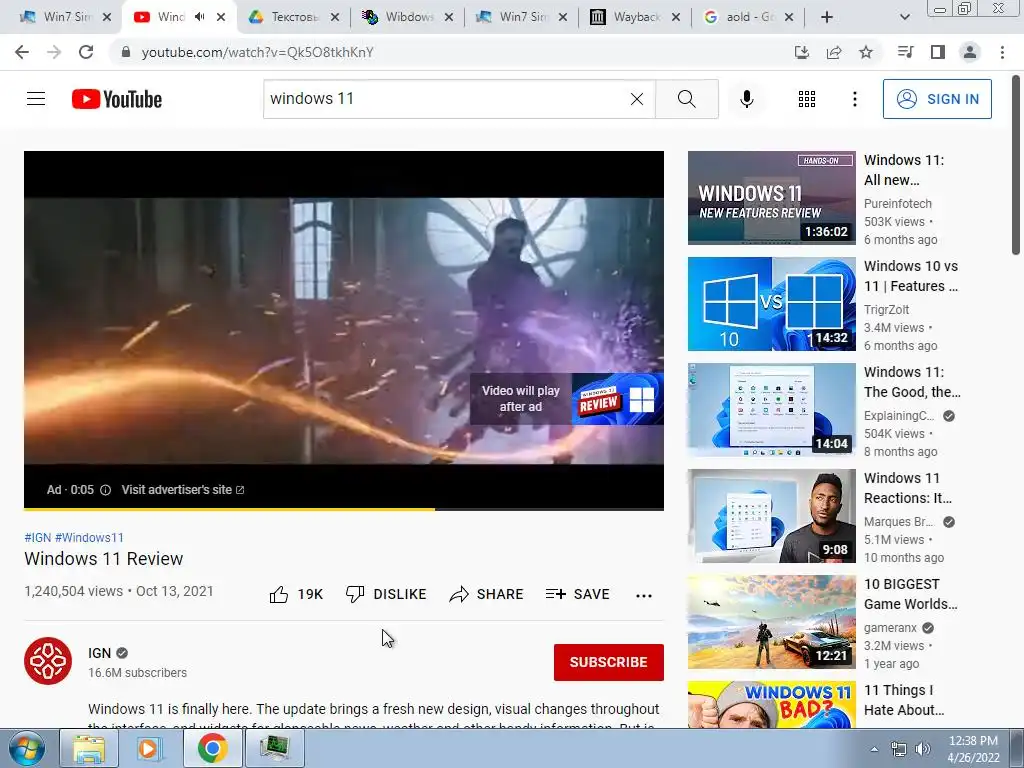This screenshot has height=768, width=1024.
Task: Switch to the aold Google tab
Action: (750, 17)
